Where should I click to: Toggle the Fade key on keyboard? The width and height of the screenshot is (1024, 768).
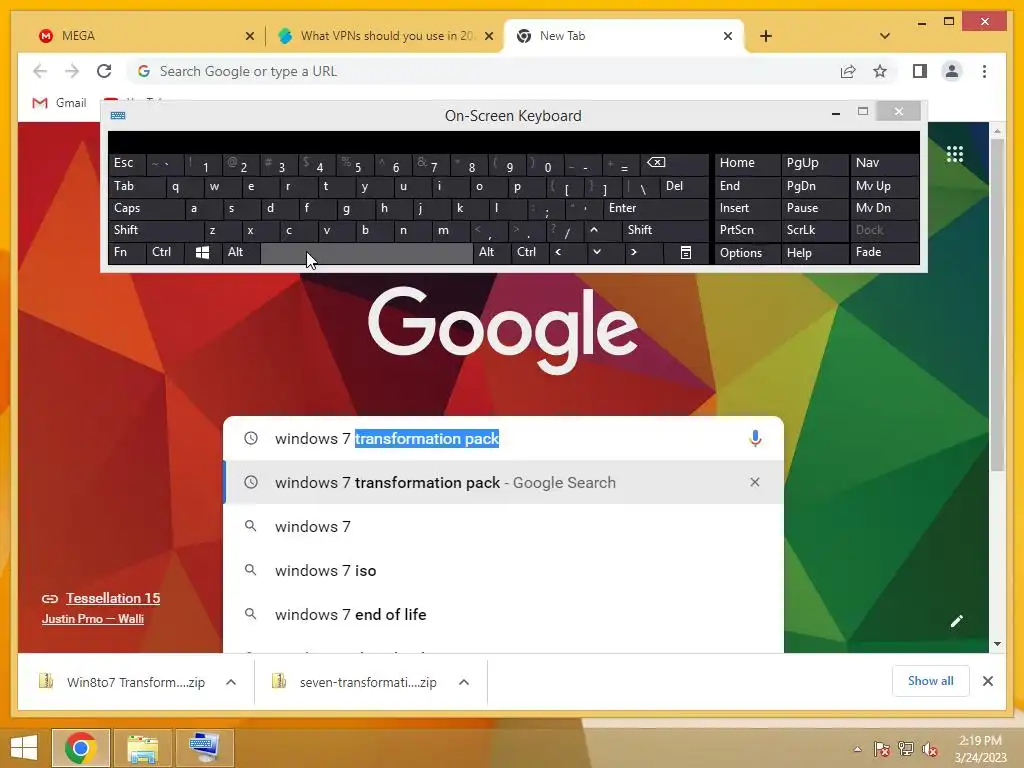[x=884, y=252]
